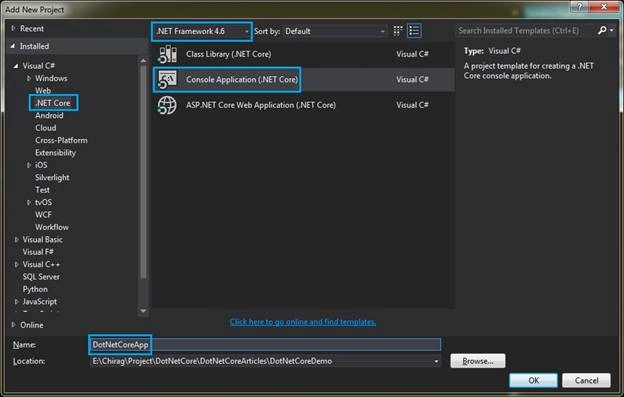Select the Python node
The height and width of the screenshot is (397, 624).
35,289
